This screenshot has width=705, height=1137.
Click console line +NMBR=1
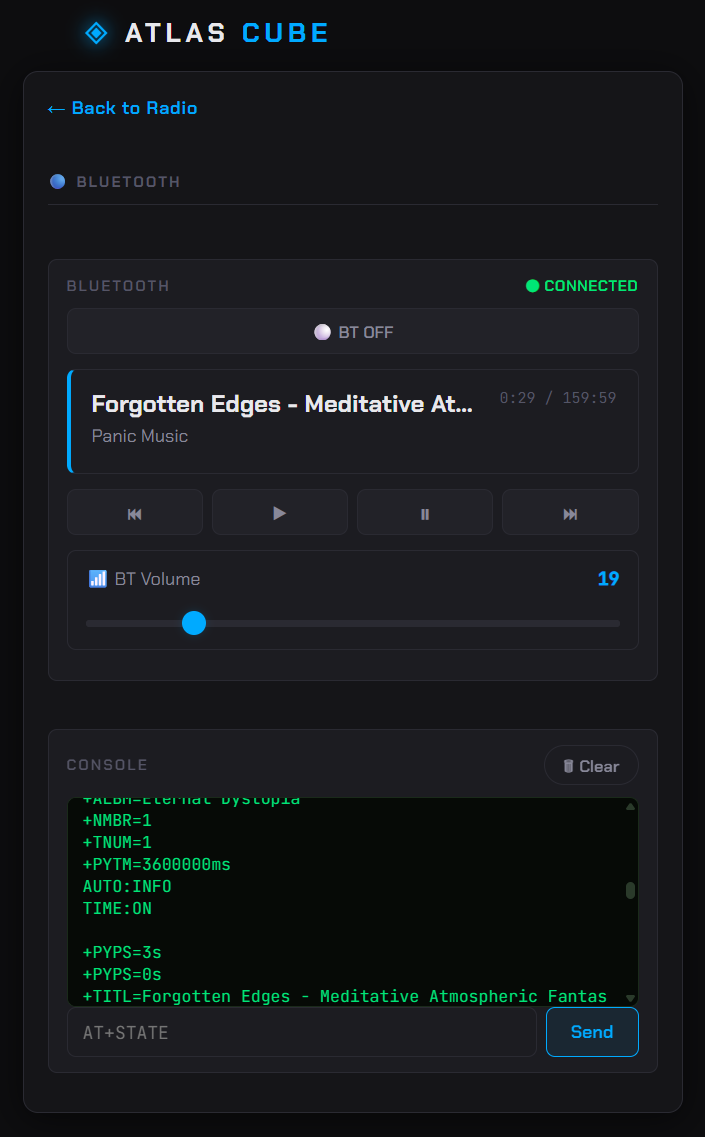point(117,820)
